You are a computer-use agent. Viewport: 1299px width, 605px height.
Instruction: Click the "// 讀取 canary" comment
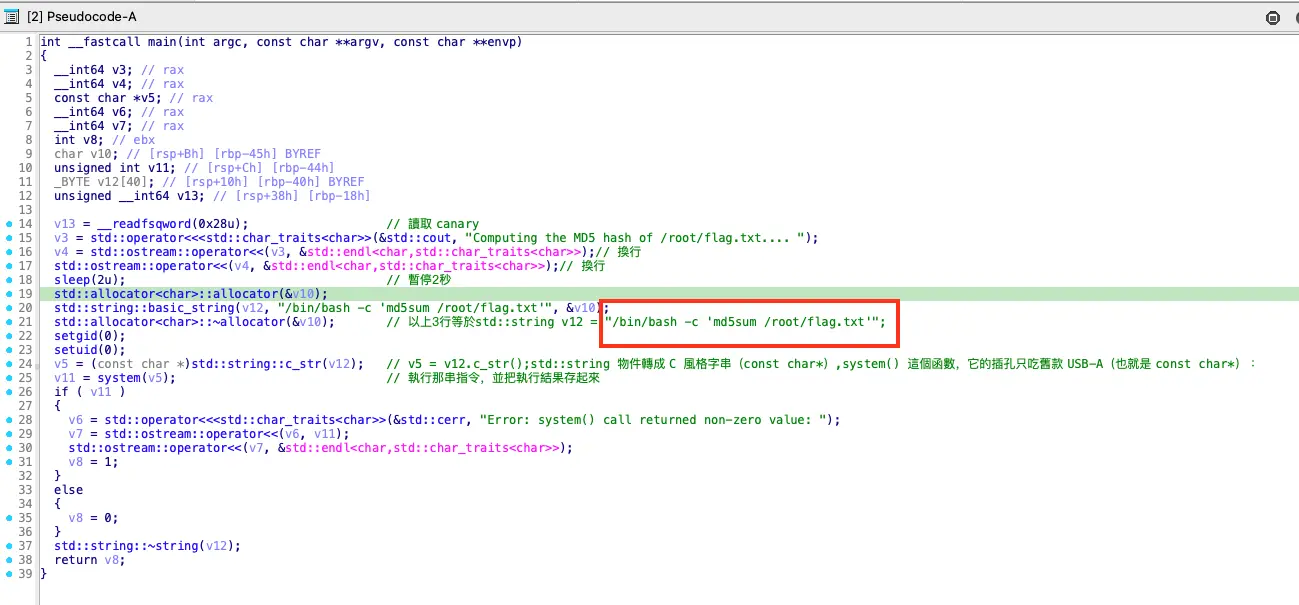point(433,224)
